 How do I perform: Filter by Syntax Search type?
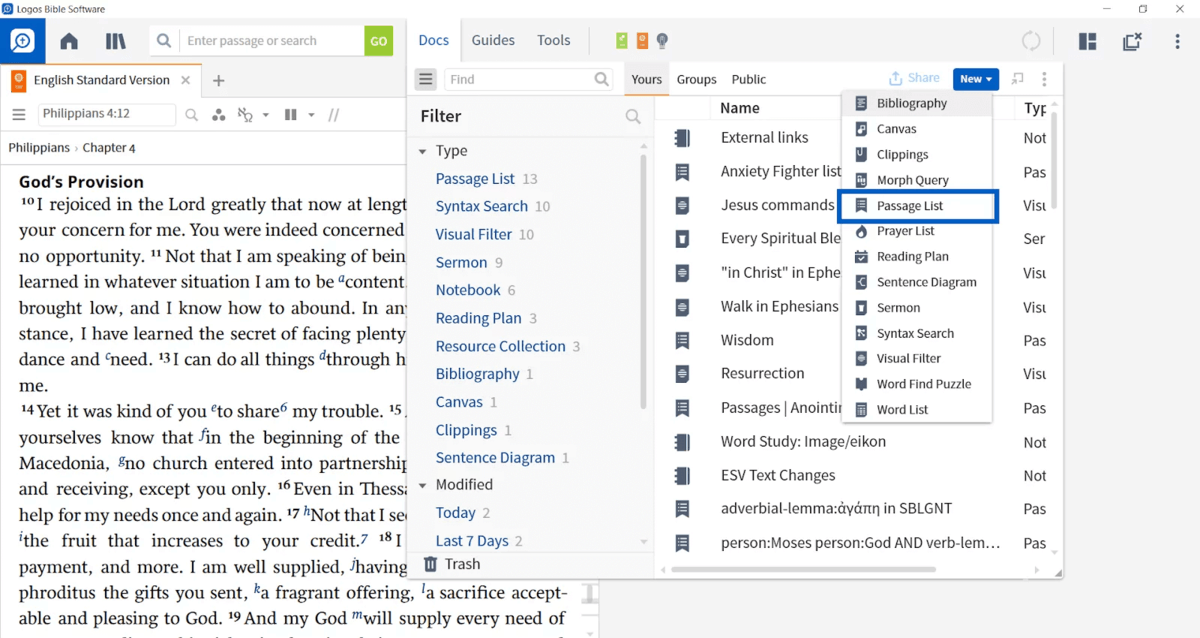click(x=481, y=206)
